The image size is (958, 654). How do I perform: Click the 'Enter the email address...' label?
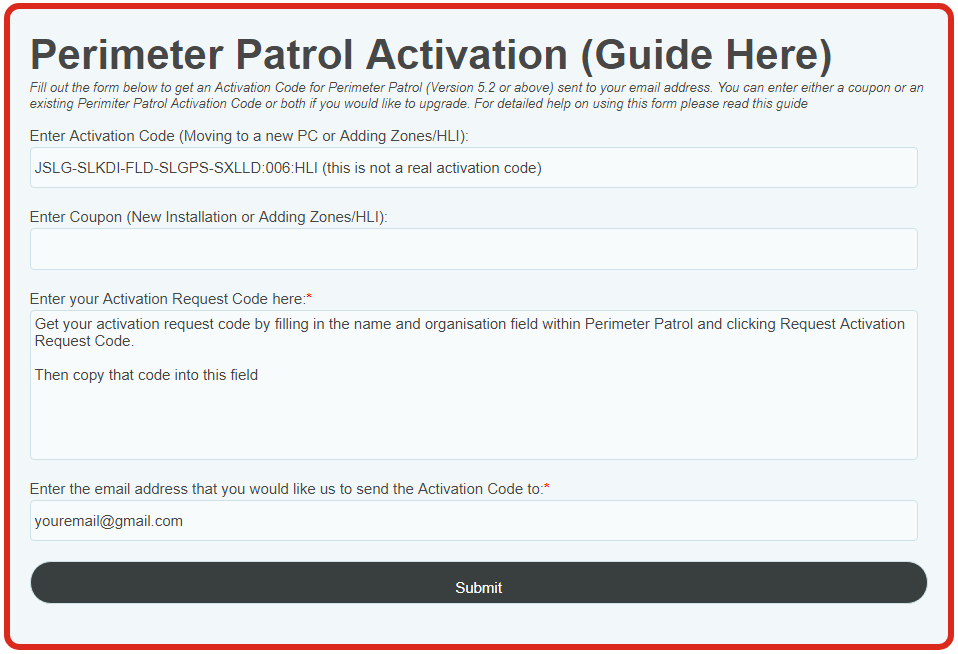point(290,489)
